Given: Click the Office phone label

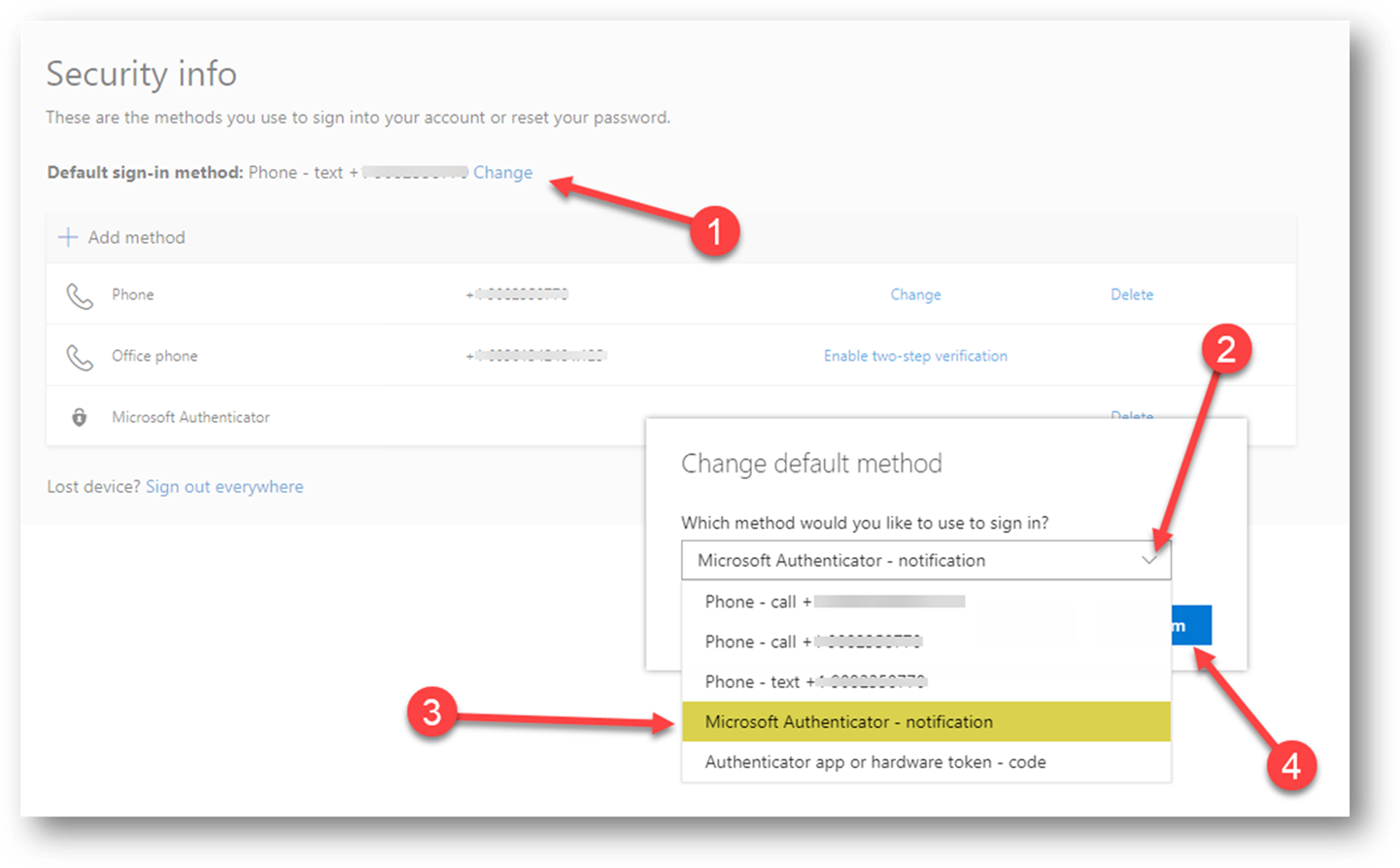Looking at the screenshot, I should [x=154, y=356].
